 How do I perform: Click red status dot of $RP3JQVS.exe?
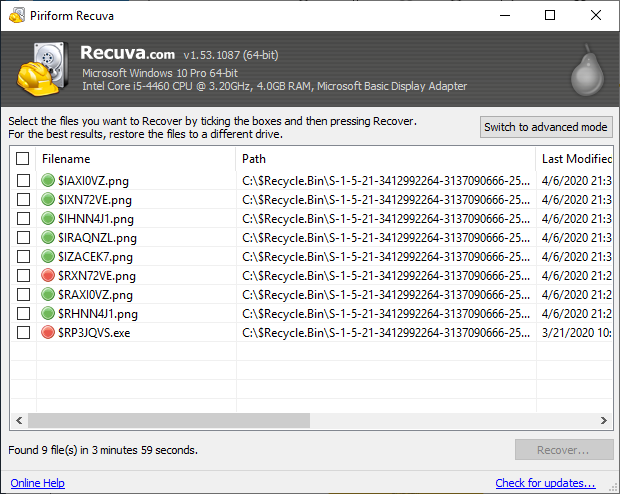tap(48, 332)
